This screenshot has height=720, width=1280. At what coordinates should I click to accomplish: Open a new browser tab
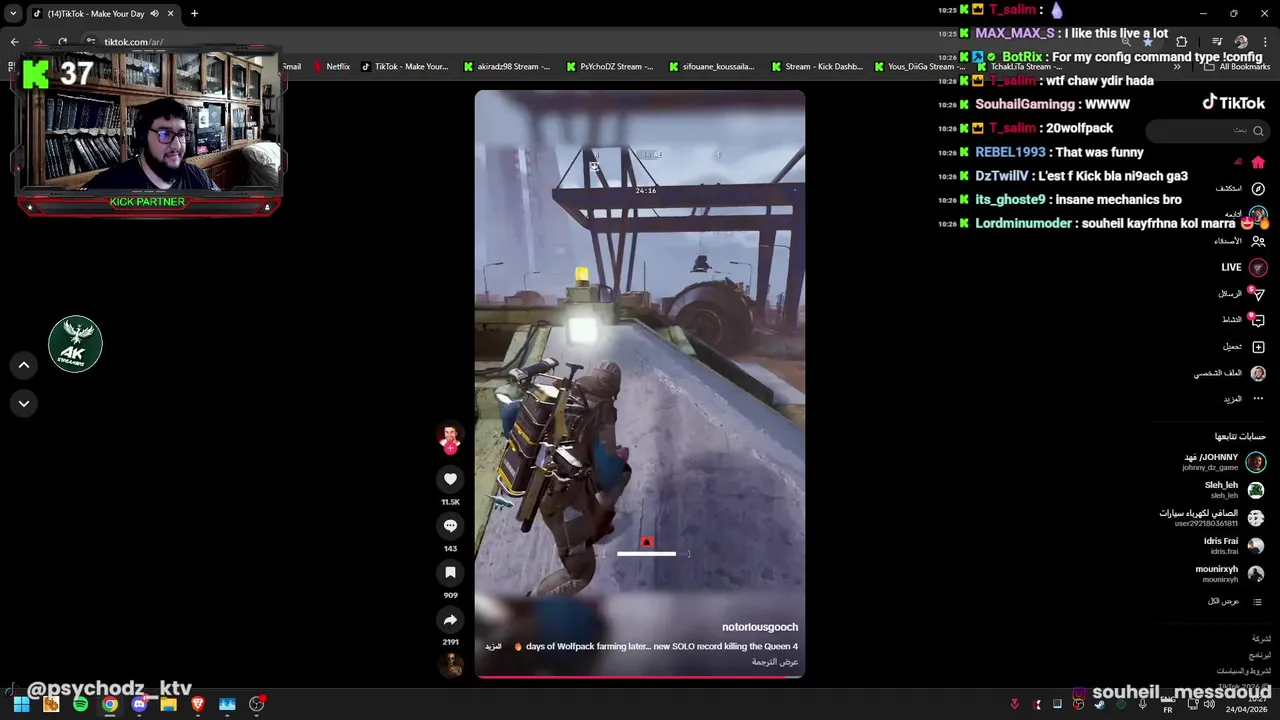tap(194, 14)
